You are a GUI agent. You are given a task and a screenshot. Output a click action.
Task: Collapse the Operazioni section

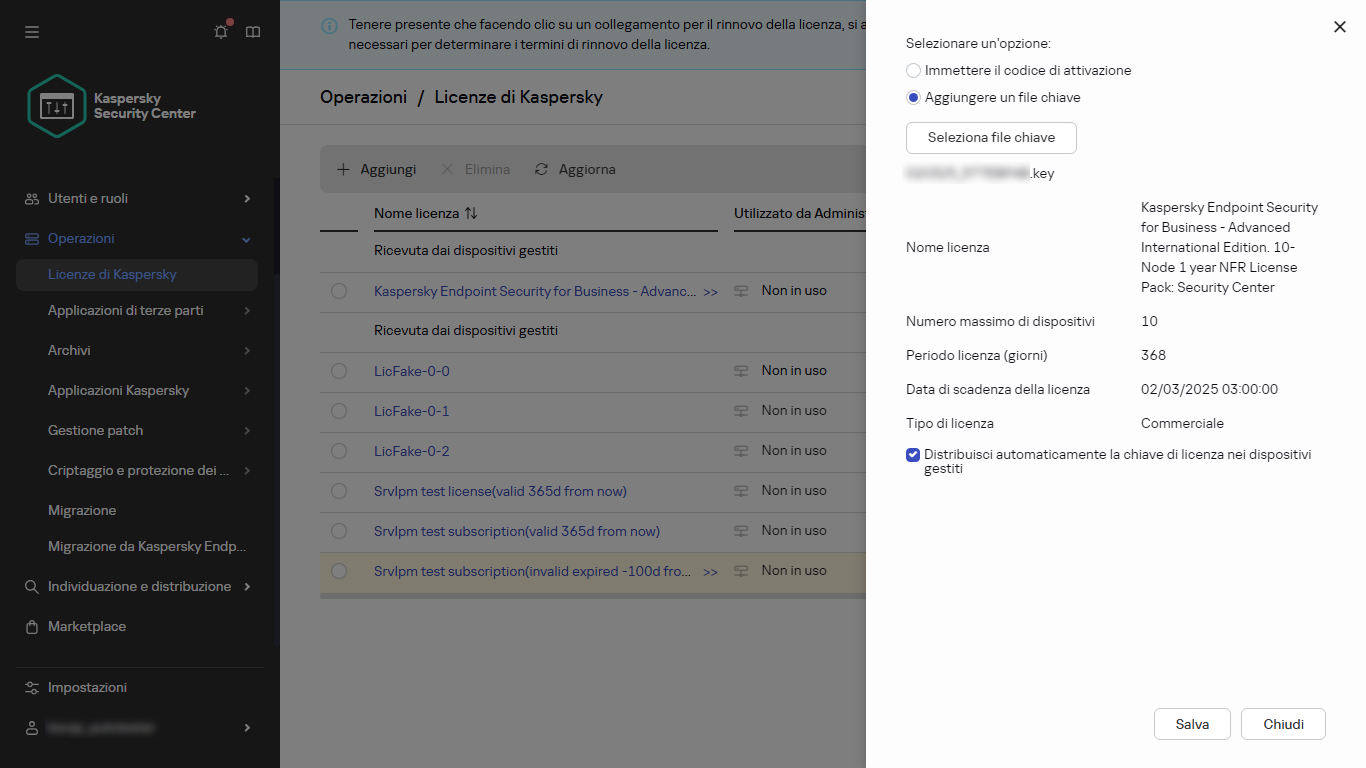click(247, 239)
